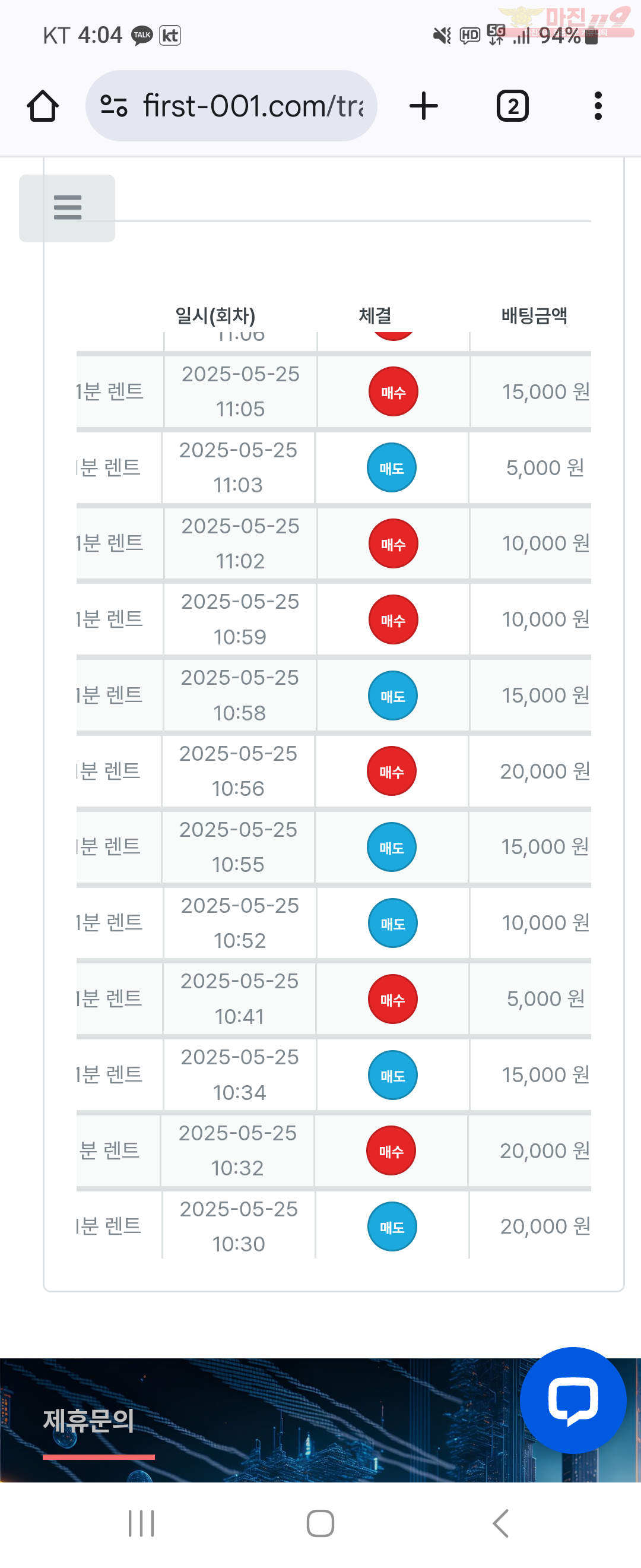Select the 체결 column header
641x1568 pixels.
375,315
